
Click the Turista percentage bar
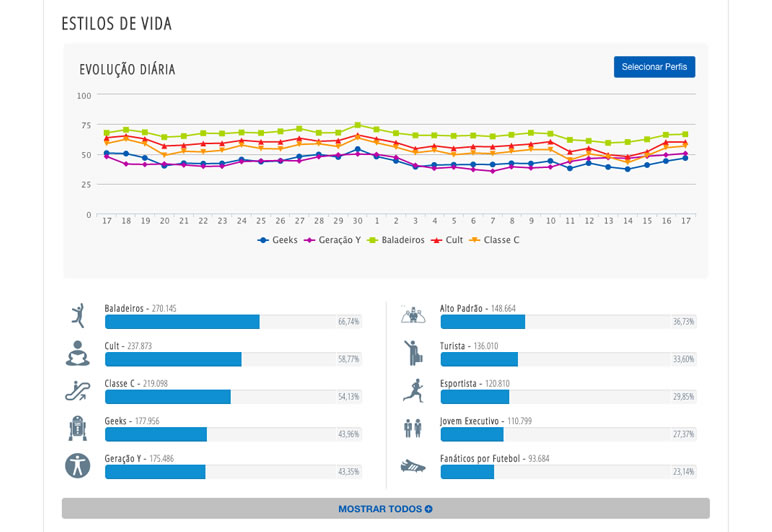pyautogui.click(x=479, y=359)
